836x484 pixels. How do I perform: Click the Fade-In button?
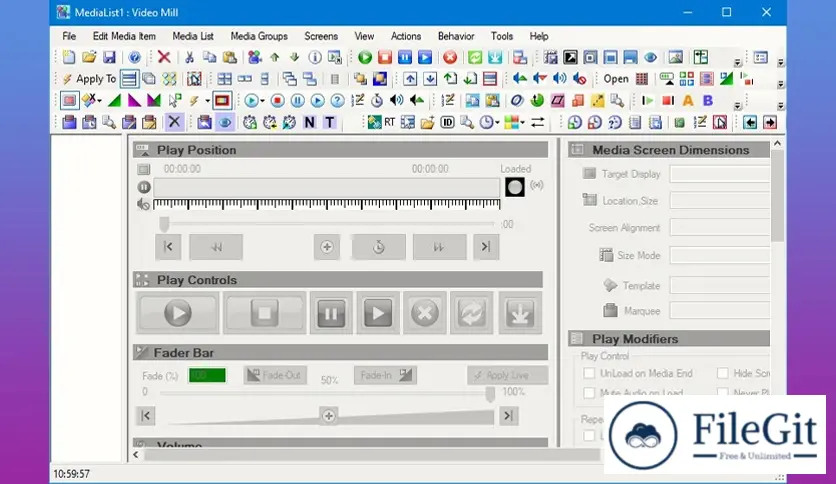pos(385,375)
